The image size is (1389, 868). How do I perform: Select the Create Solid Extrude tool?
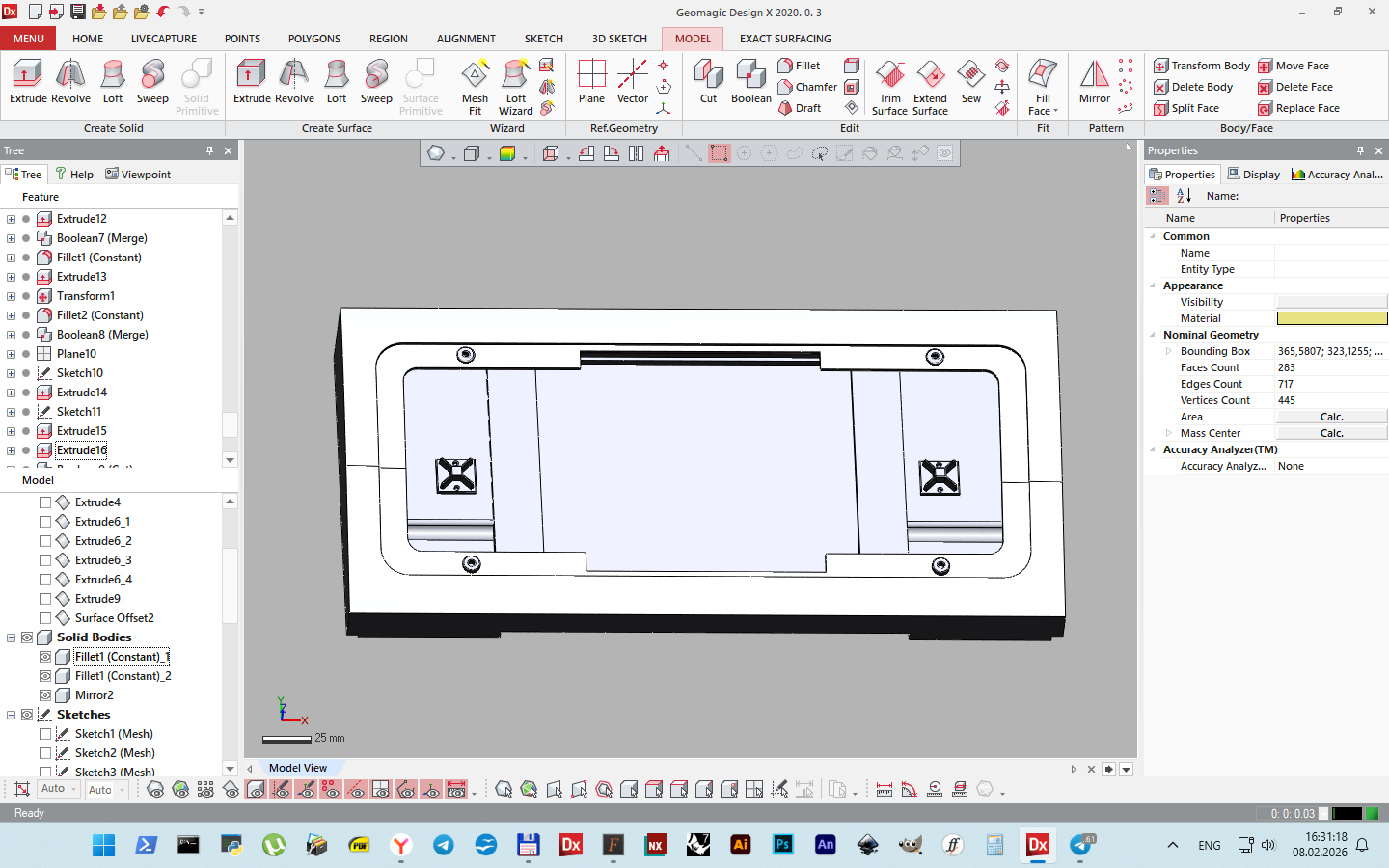28,81
